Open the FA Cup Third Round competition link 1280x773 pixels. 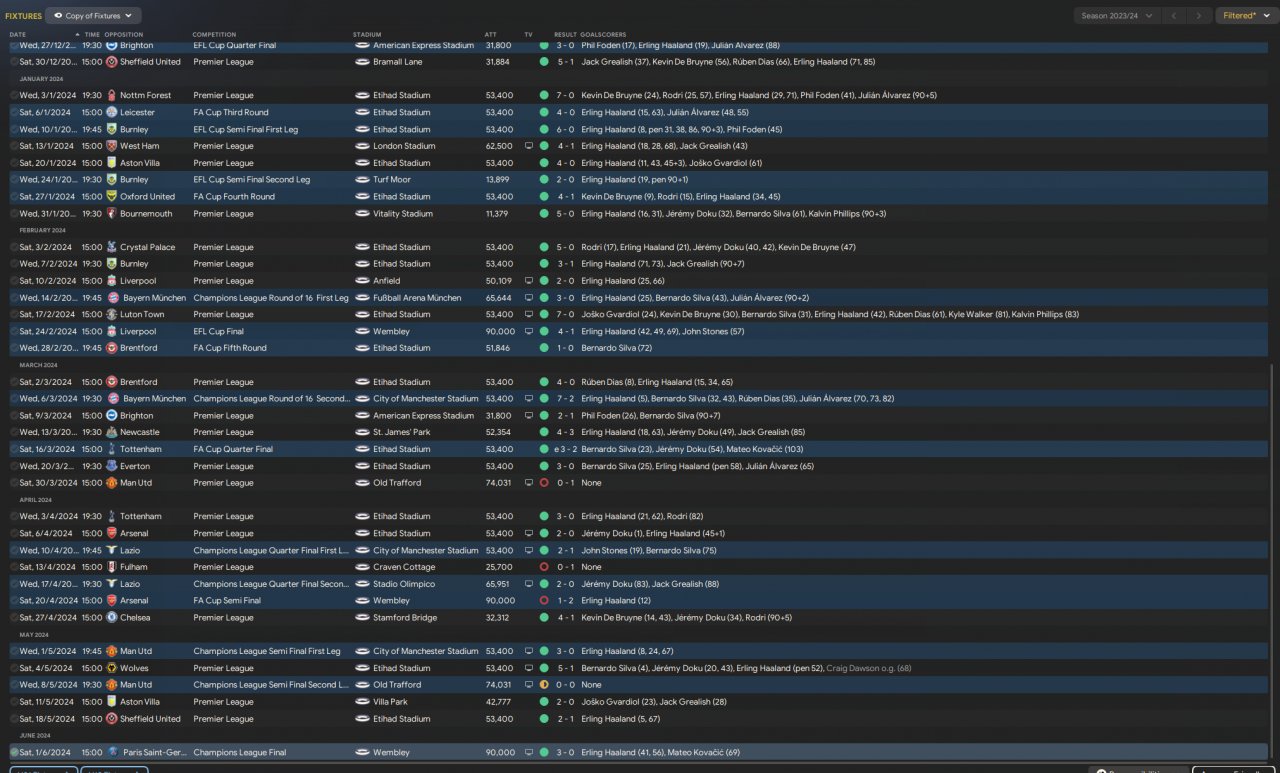[x=231, y=113]
